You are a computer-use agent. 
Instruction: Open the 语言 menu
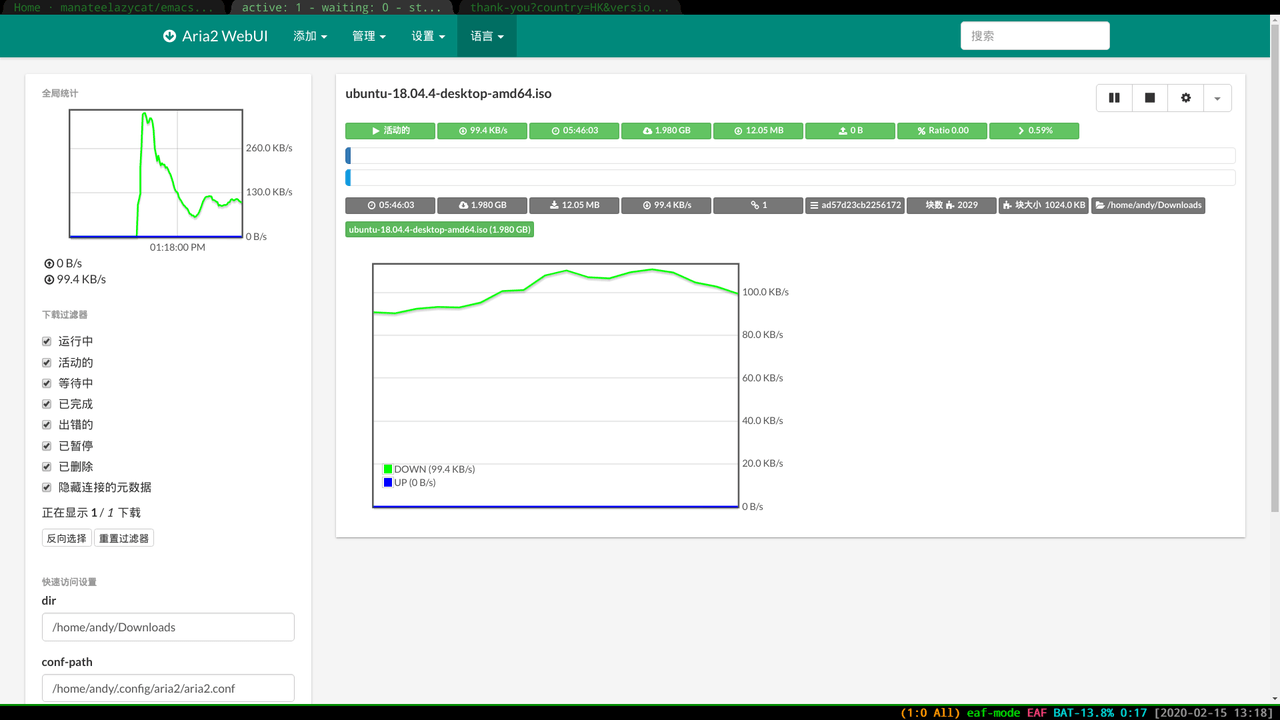(x=487, y=36)
